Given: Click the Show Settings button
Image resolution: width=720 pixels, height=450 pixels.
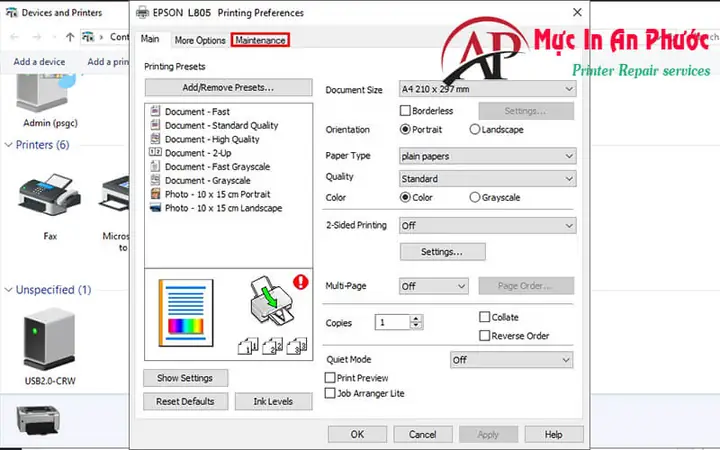Looking at the screenshot, I should click(x=185, y=378).
